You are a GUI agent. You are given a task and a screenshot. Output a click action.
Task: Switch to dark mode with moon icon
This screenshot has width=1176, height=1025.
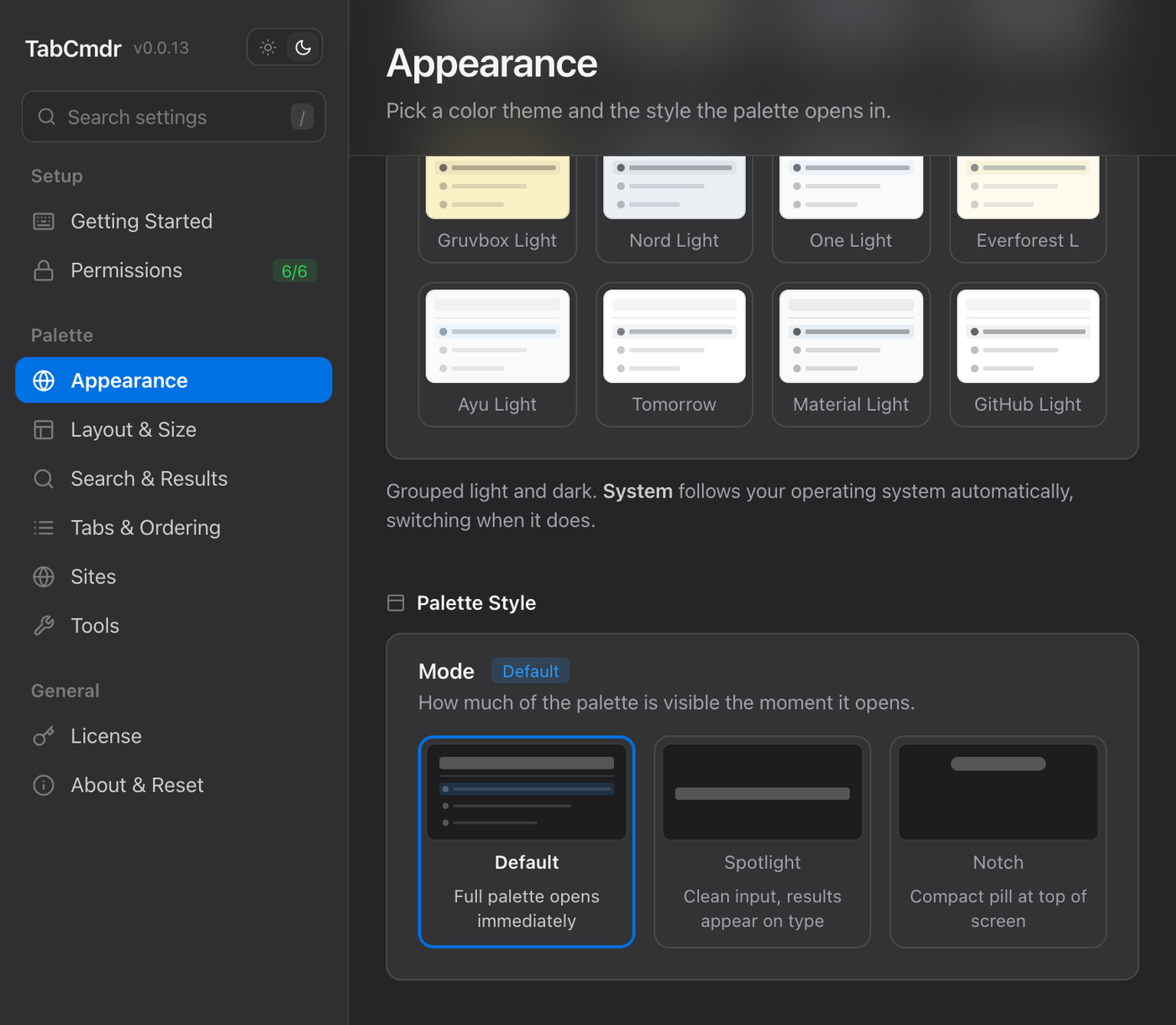pyautogui.click(x=303, y=48)
